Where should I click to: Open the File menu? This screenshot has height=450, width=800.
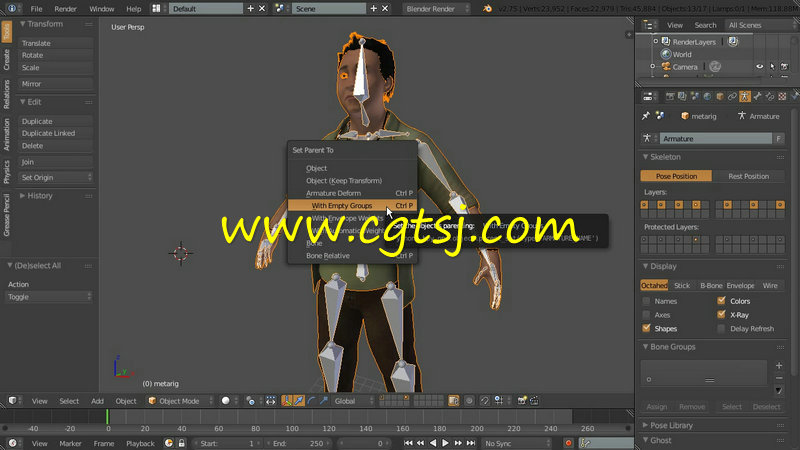[x=36, y=9]
